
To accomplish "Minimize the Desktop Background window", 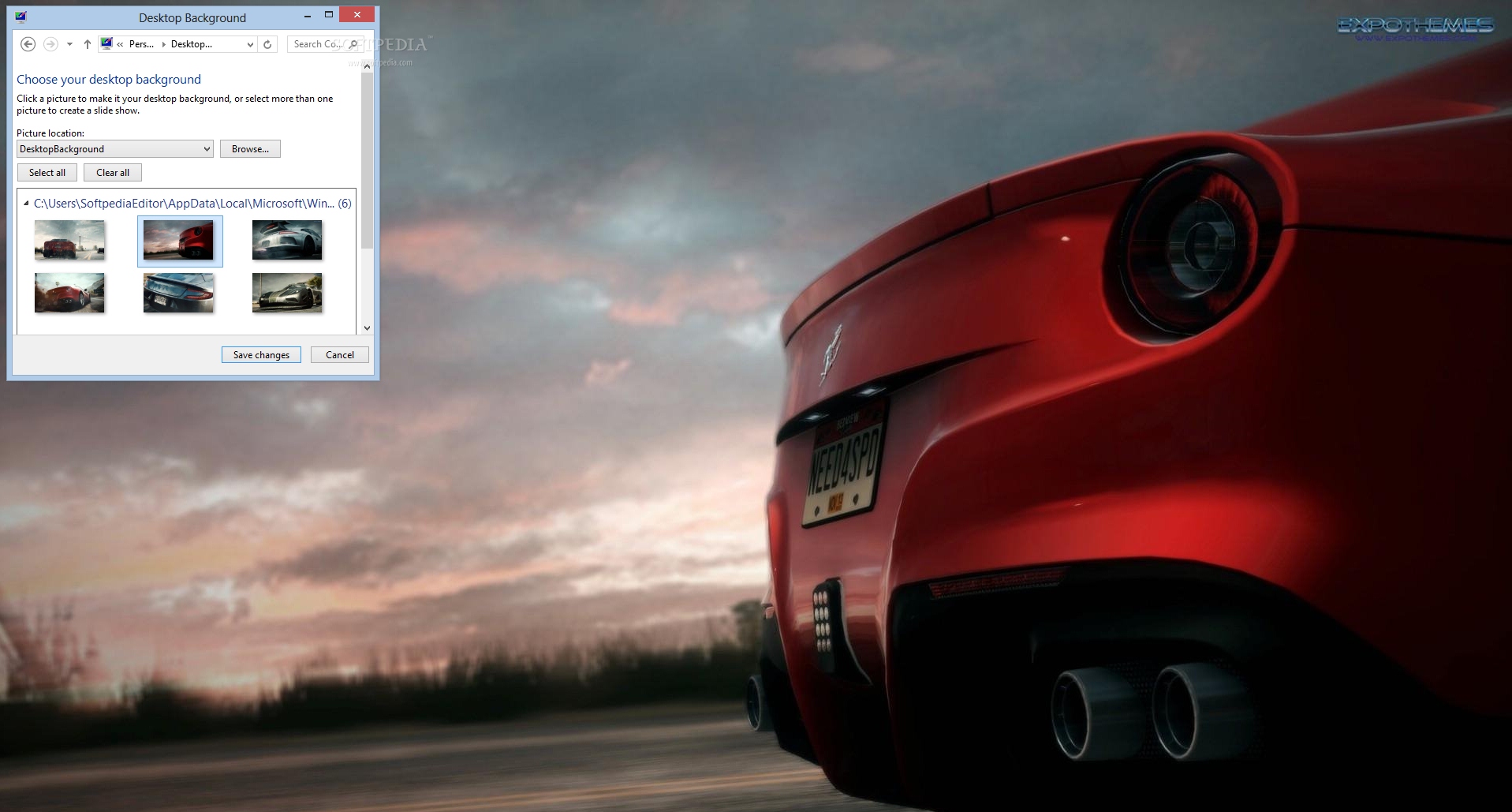I will [x=308, y=15].
